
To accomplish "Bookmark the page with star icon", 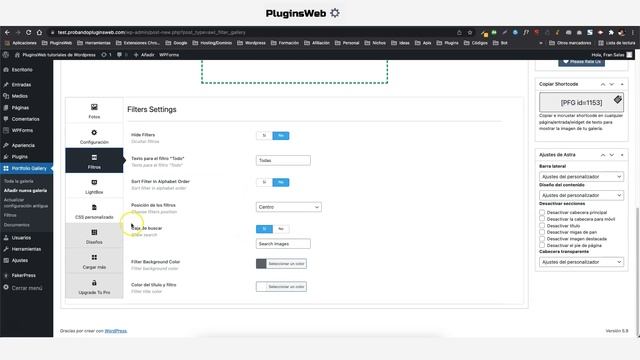I will (x=470, y=32).
